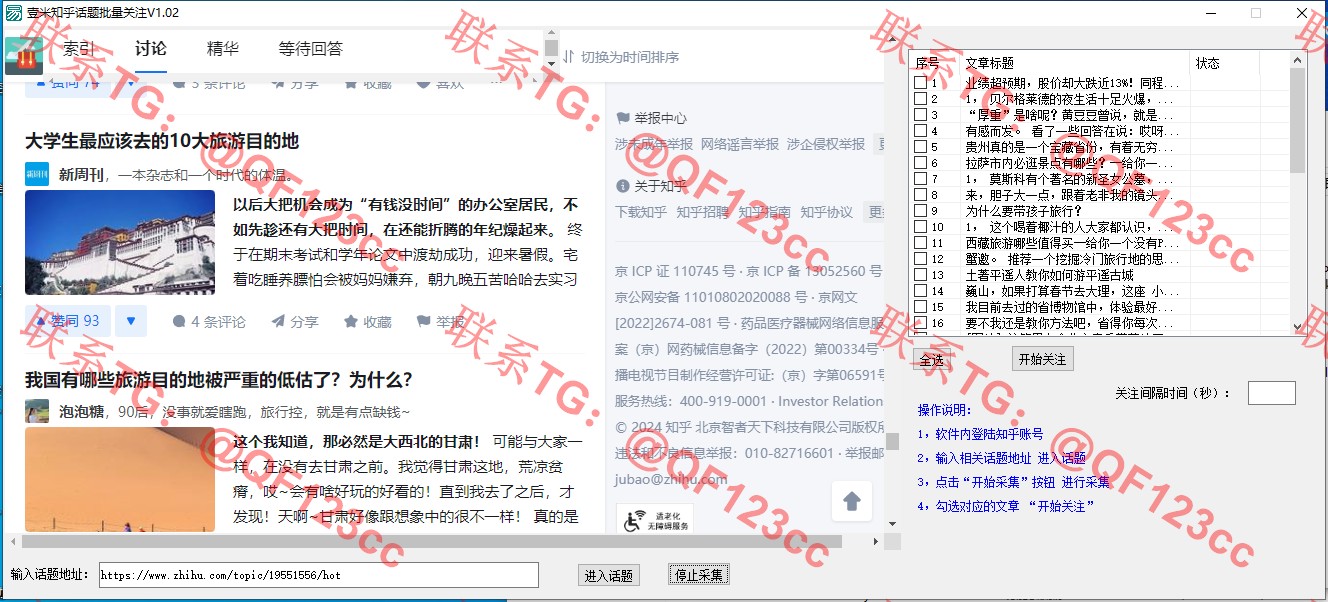
Task: Click the app icon in the title bar
Action: [x=14, y=12]
